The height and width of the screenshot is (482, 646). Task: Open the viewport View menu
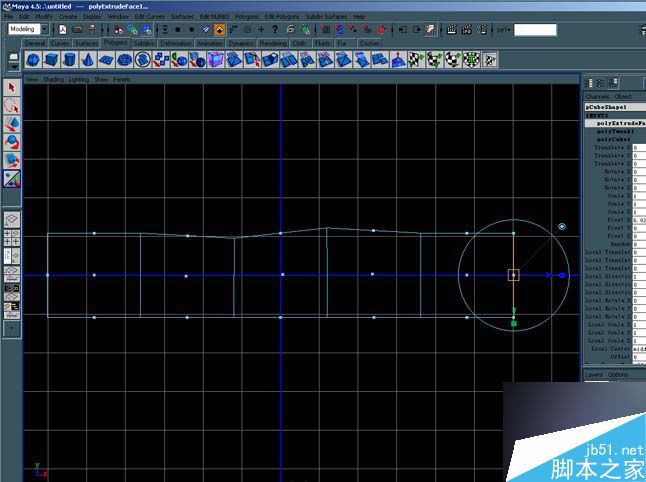point(32,79)
